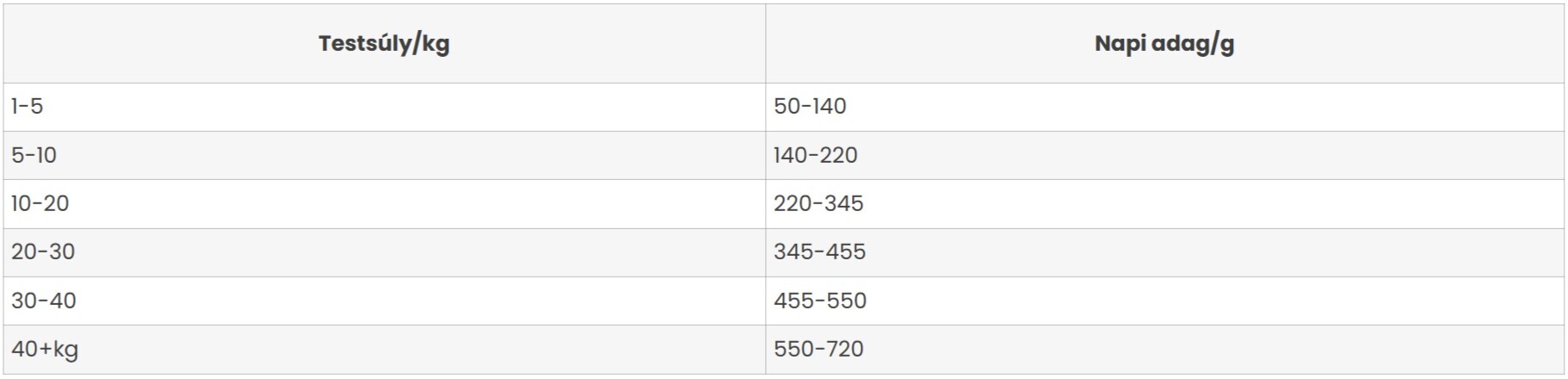Click the text 'Napi adag/g' in header
Viewport: 1568px width, 379px height.
coord(1164,44)
